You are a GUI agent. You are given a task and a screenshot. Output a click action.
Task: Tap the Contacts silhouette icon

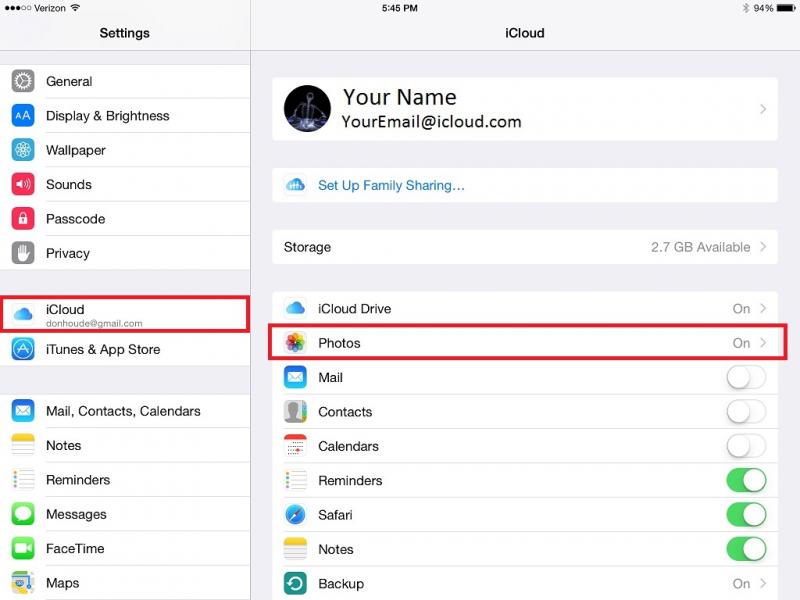[x=295, y=411]
